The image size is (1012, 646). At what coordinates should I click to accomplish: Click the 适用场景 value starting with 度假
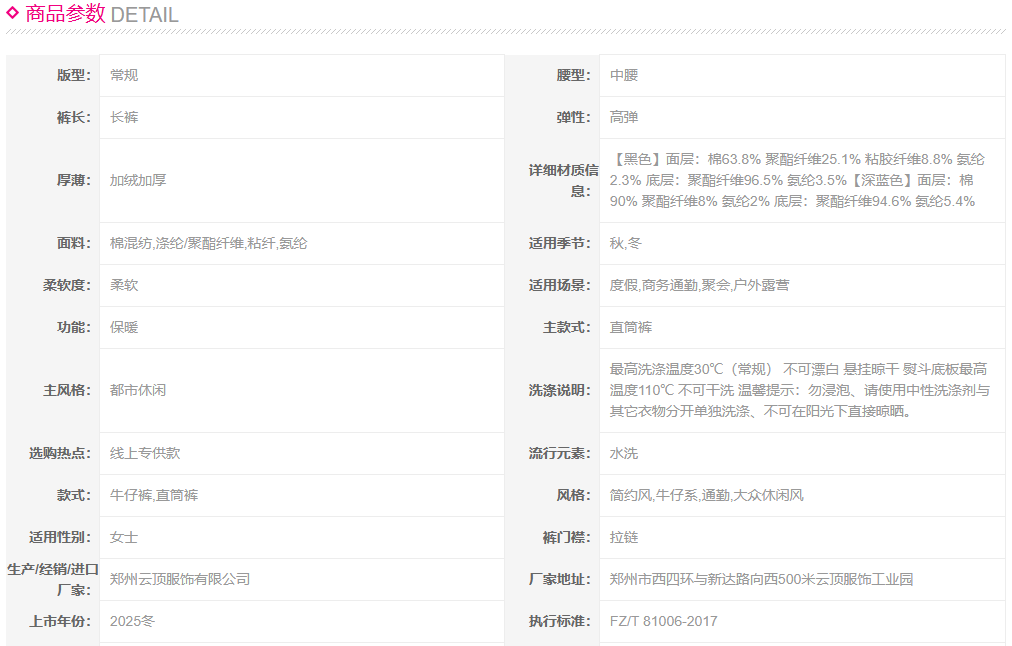[x=699, y=285]
